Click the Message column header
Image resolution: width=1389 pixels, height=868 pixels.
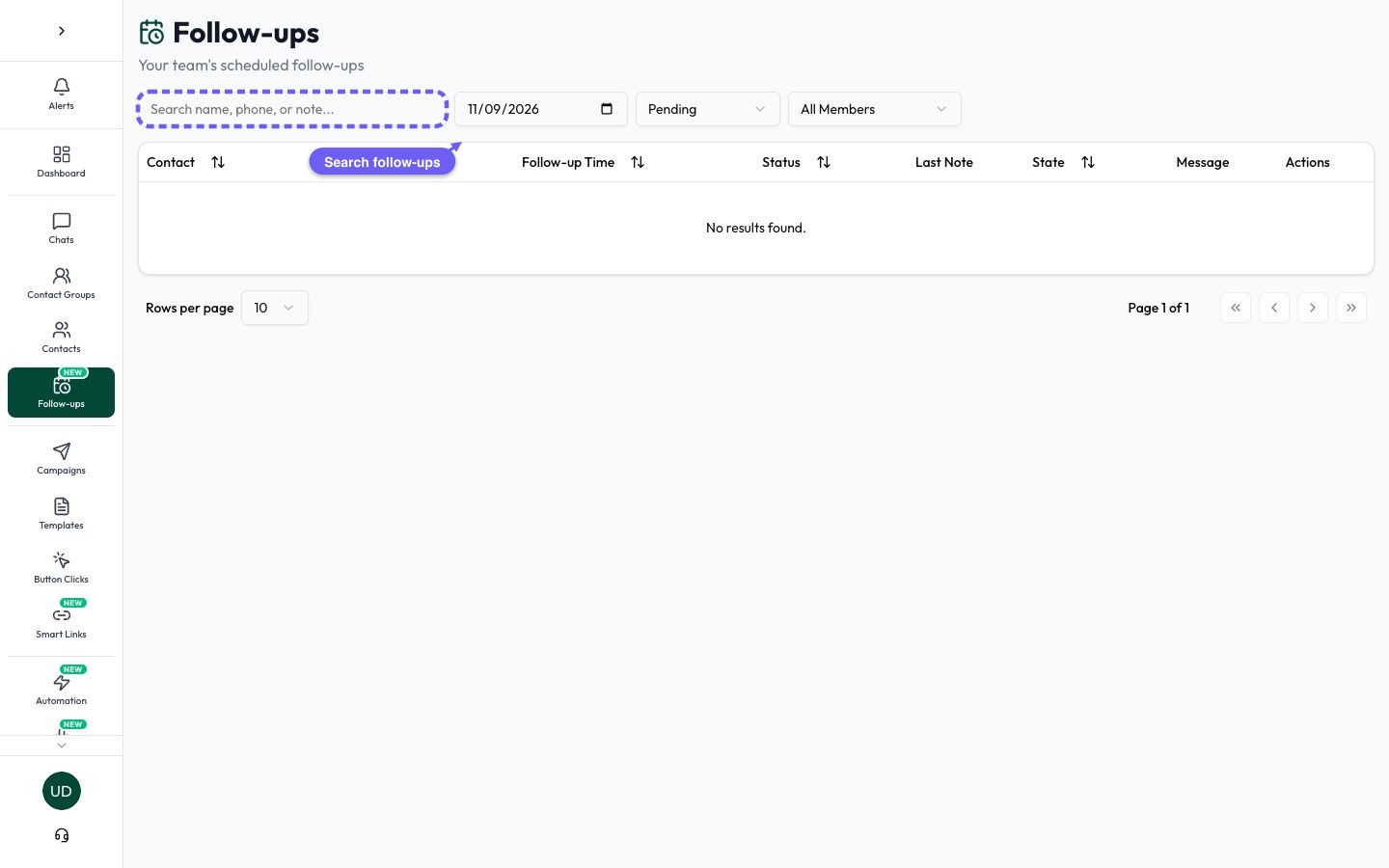coord(1203,162)
